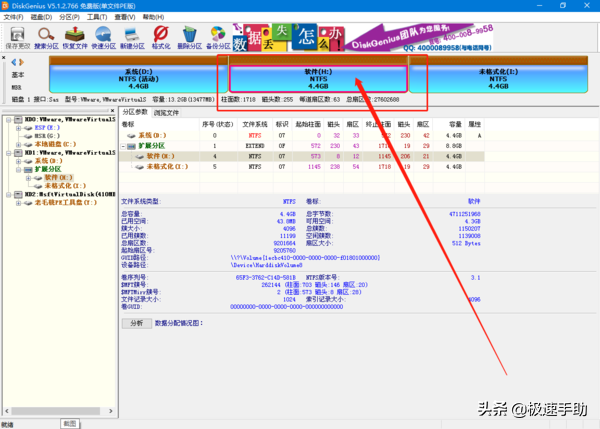Image resolution: width=600 pixels, height=429 pixels.
Task: Launch the Recover Files tool
Action: click(75, 38)
